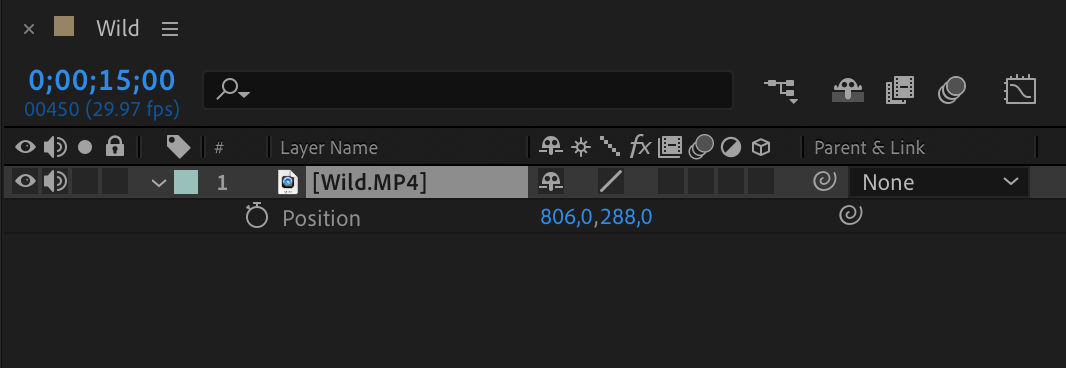
Task: Click the Wild.MP4 layer parent pick whip
Action: point(825,182)
